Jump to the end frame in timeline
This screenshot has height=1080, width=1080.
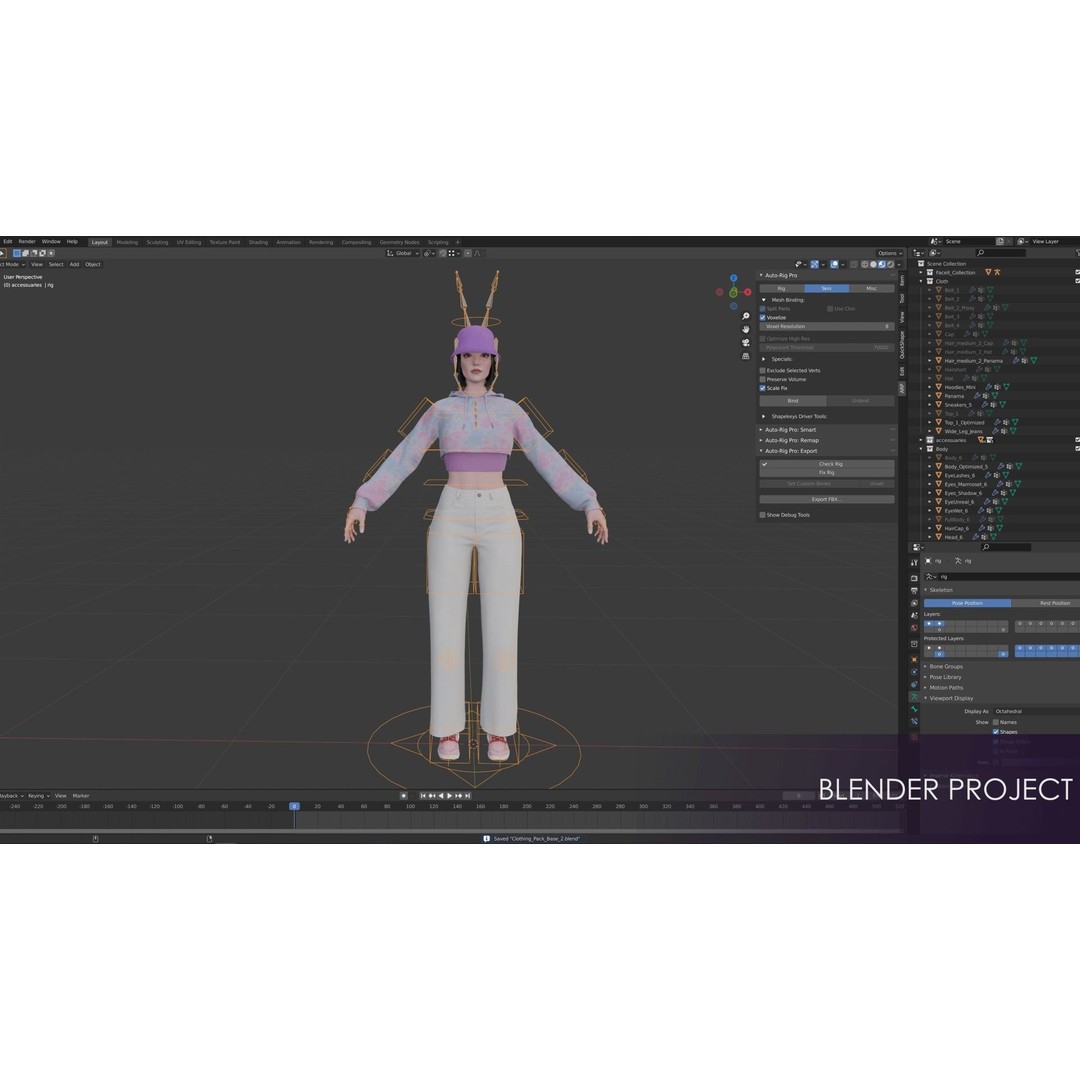pos(467,796)
